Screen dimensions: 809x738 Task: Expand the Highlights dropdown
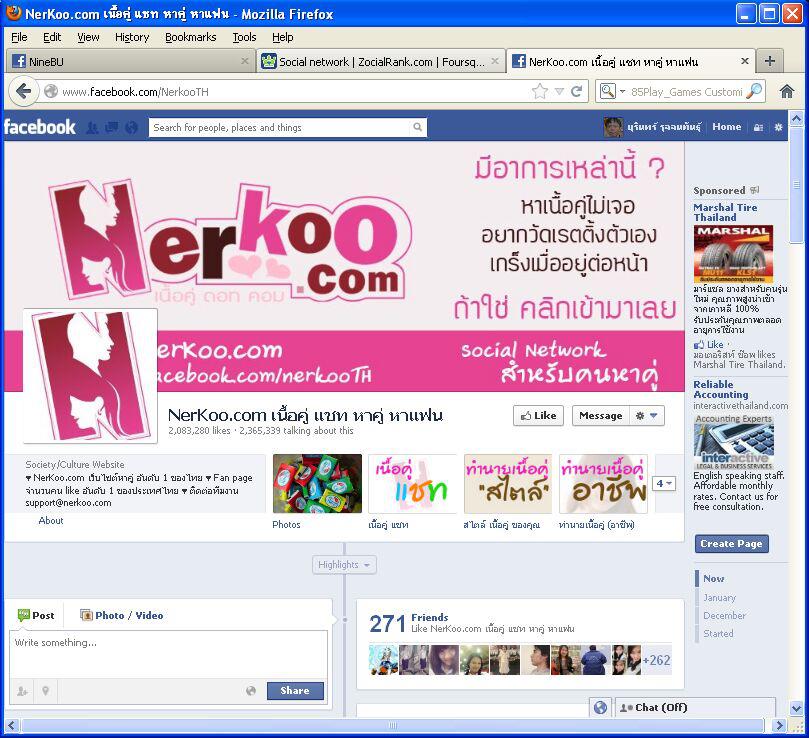coord(344,565)
